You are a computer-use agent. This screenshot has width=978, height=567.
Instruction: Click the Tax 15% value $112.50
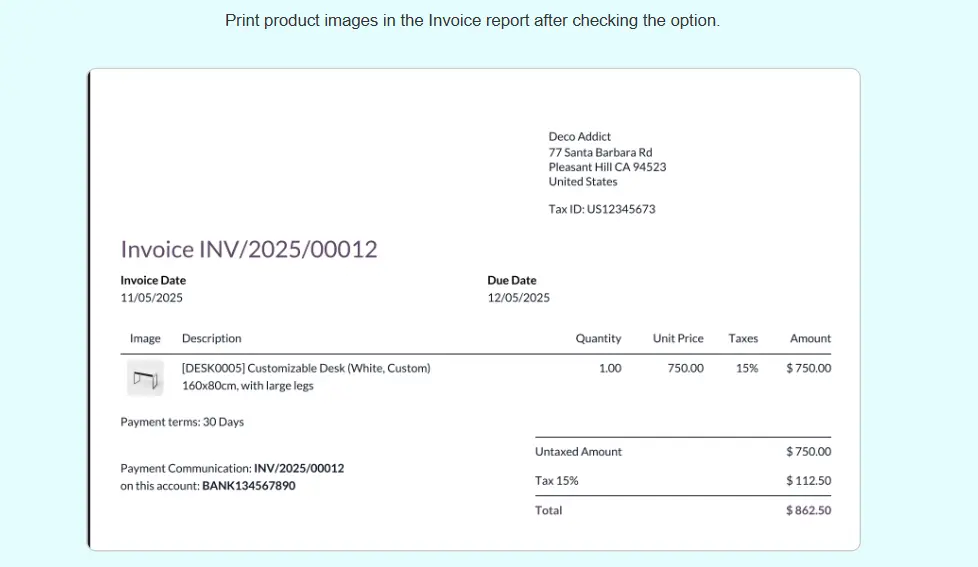808,481
